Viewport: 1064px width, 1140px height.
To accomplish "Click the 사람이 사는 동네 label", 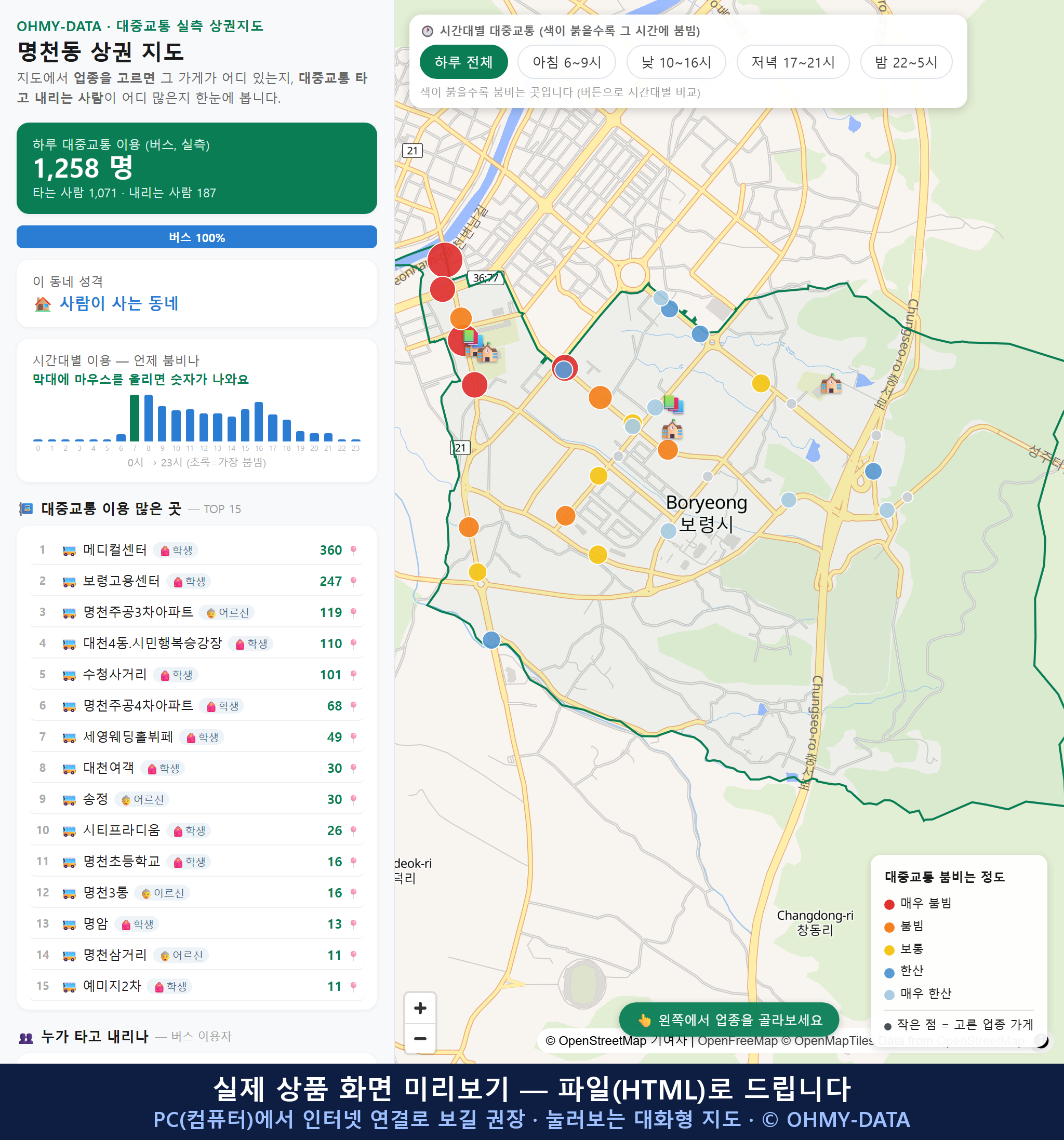I will (x=119, y=303).
